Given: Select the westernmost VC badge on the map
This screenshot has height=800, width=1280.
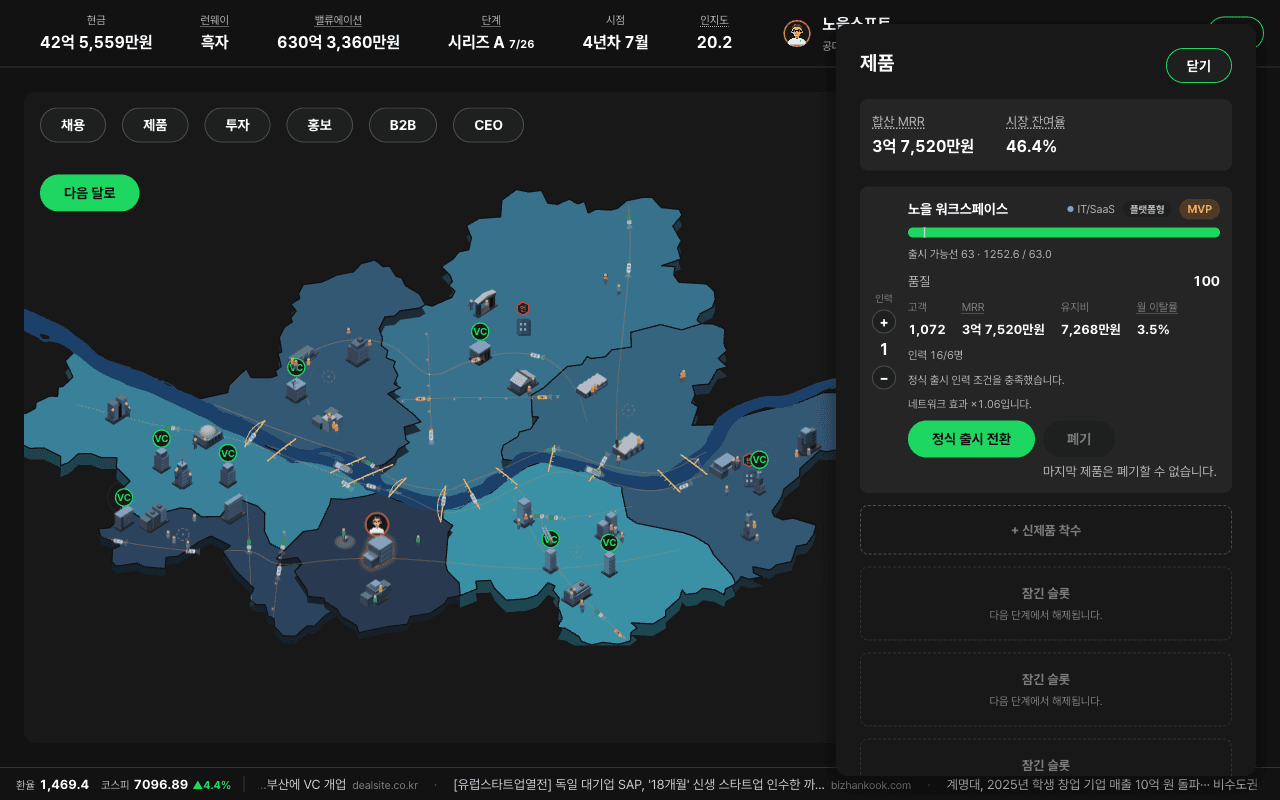Looking at the screenshot, I should [123, 497].
